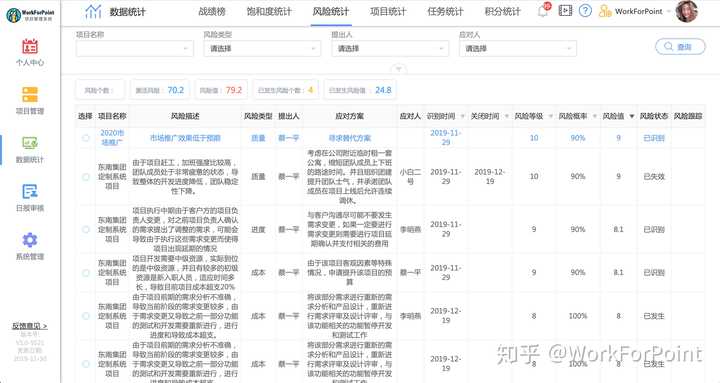The image size is (720, 383).
Task: Select the 进度 risk row radio button
Action: [x=85, y=229]
